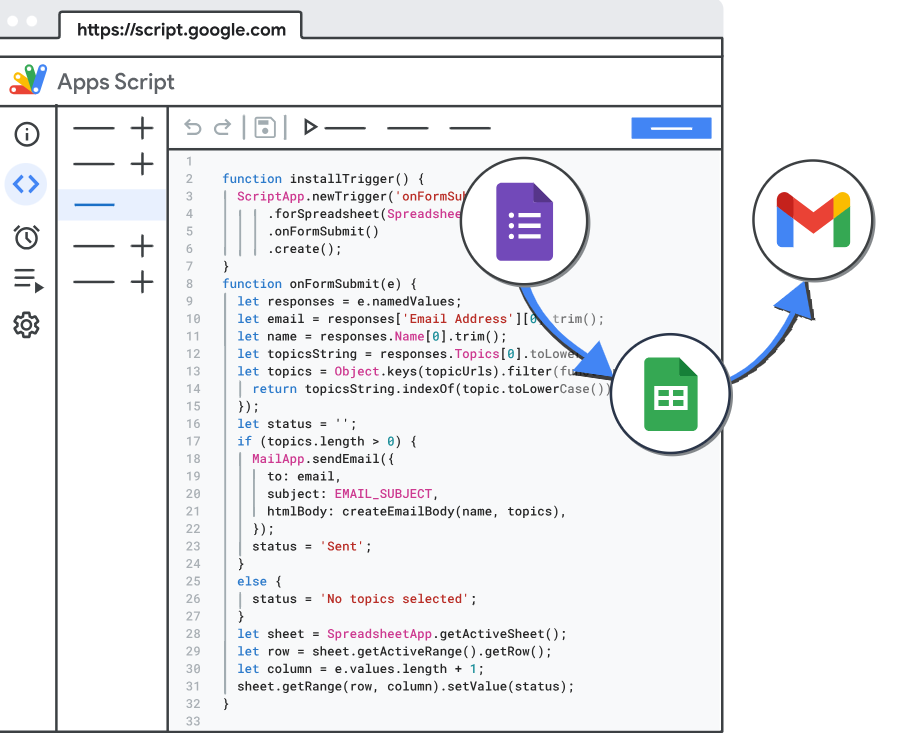Click the topmost plus icon in files panel
Screen dimensions: 905x744
[x=142, y=128]
